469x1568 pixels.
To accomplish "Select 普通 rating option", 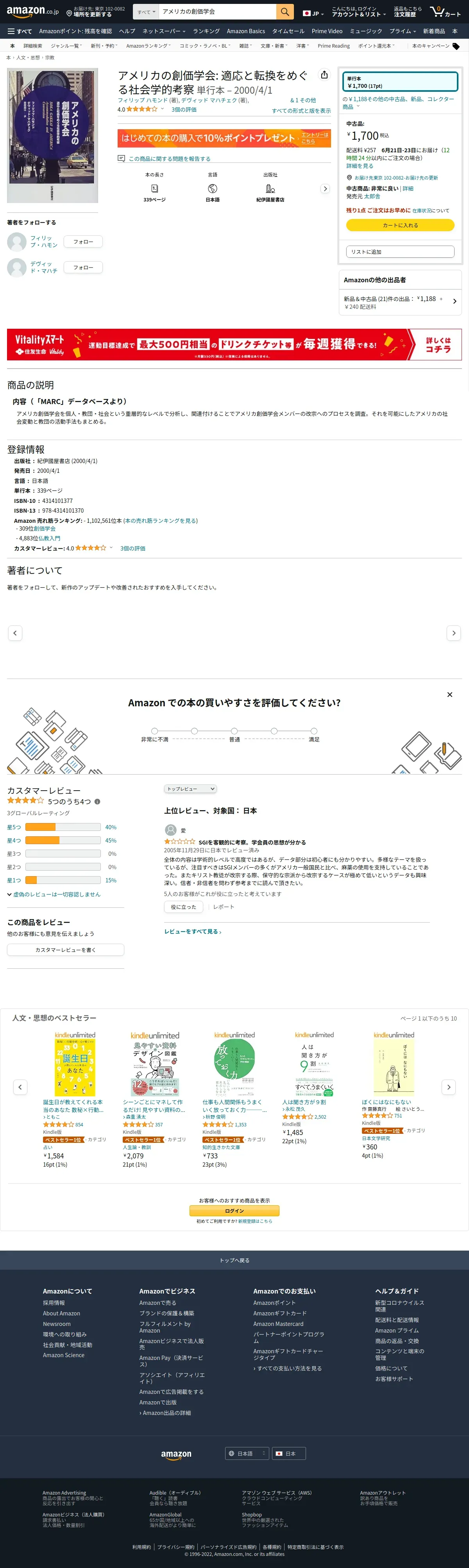I will point(234,731).
